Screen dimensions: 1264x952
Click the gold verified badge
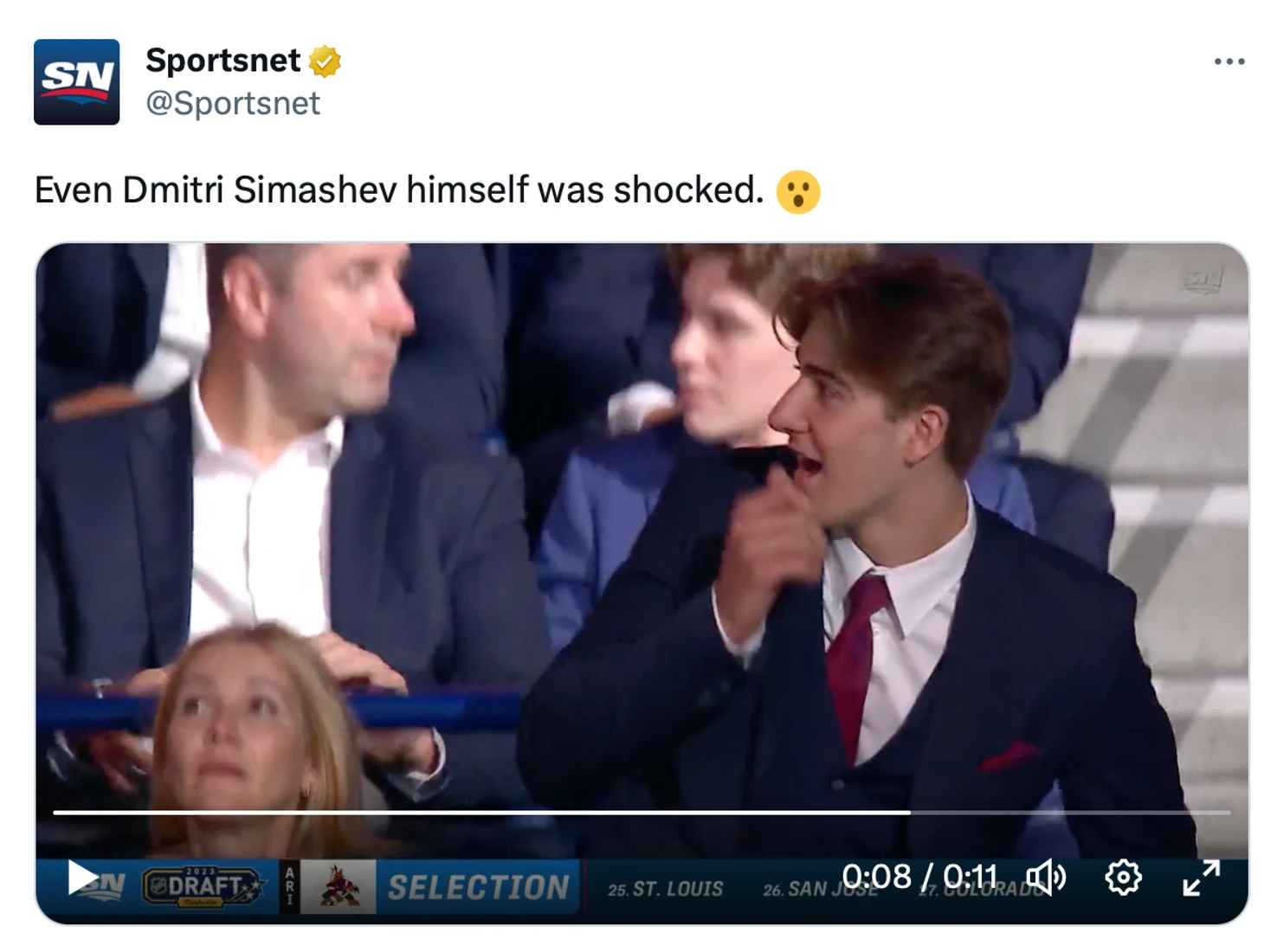[x=325, y=61]
